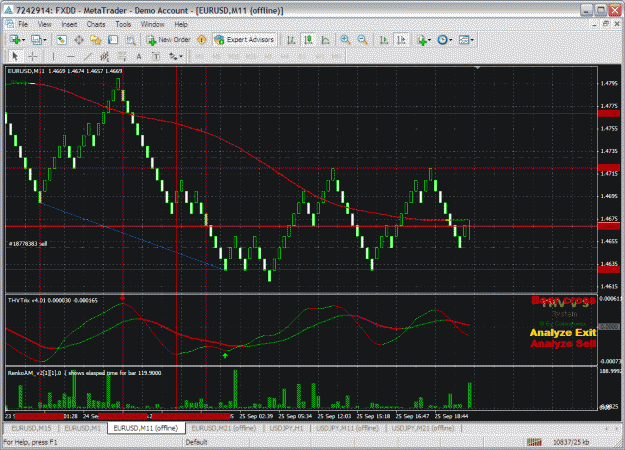
Task: Expand the Profiles dropdown arrow
Action: click(x=44, y=40)
